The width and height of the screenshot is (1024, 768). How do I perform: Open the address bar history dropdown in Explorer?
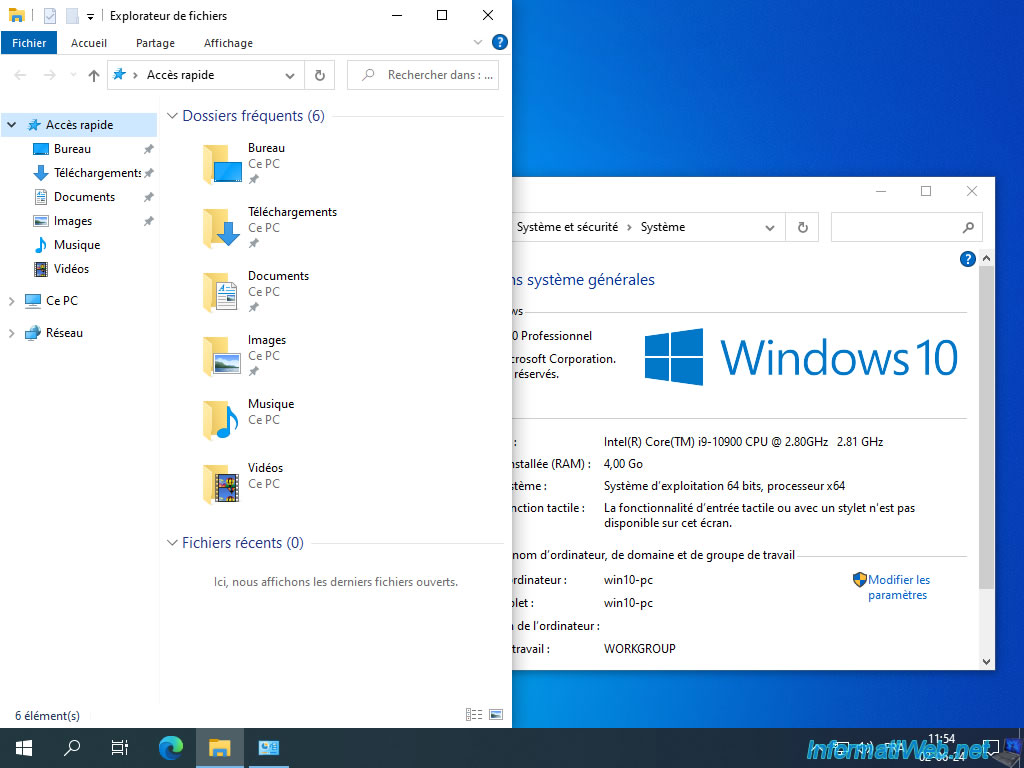click(x=290, y=75)
